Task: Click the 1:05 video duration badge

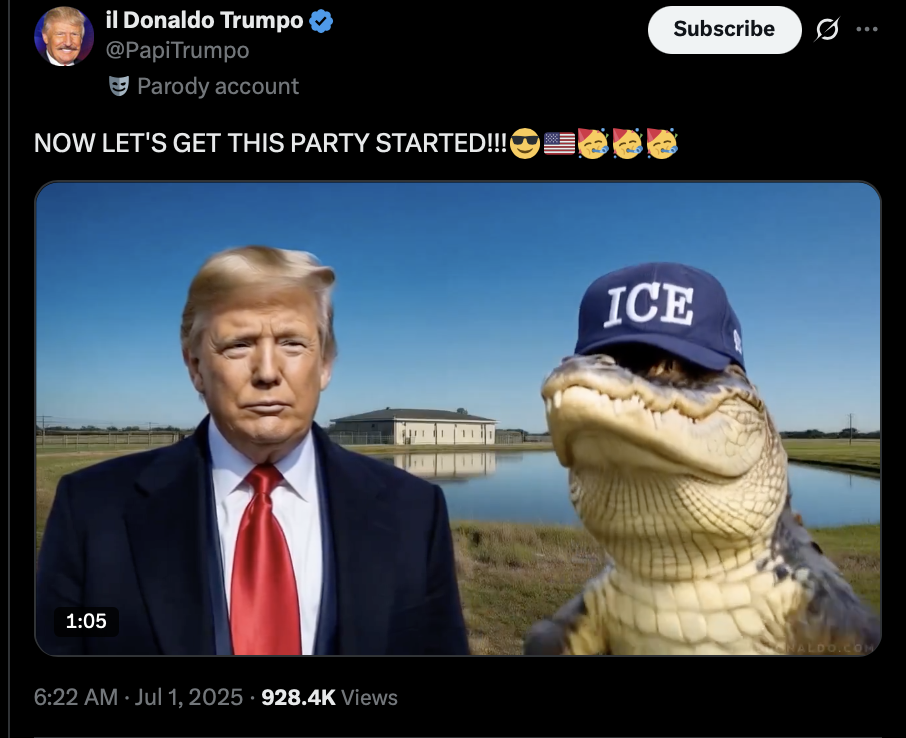Action: pyautogui.click(x=86, y=621)
